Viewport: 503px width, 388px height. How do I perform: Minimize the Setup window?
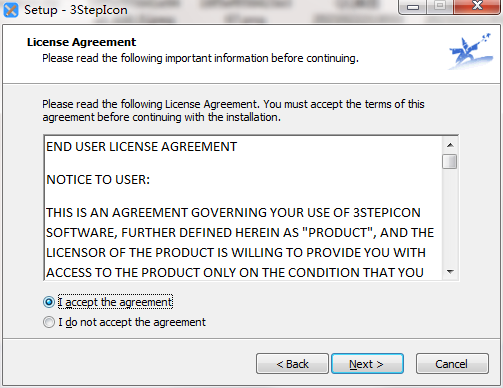coord(413,7)
